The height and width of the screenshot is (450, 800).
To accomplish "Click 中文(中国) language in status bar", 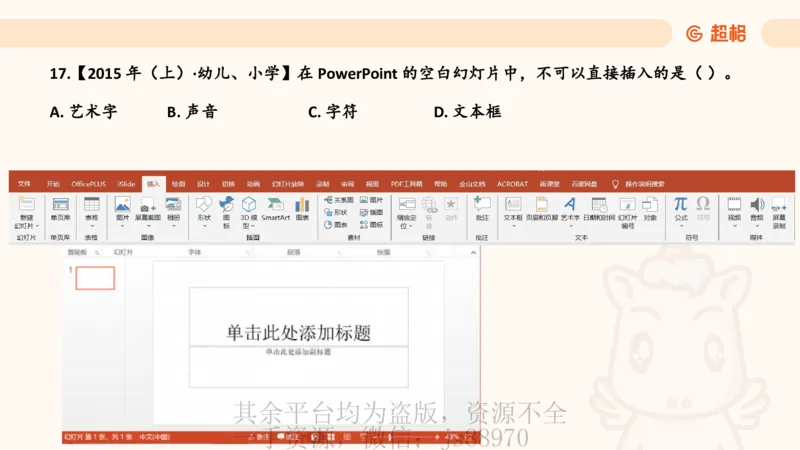I will point(155,437).
